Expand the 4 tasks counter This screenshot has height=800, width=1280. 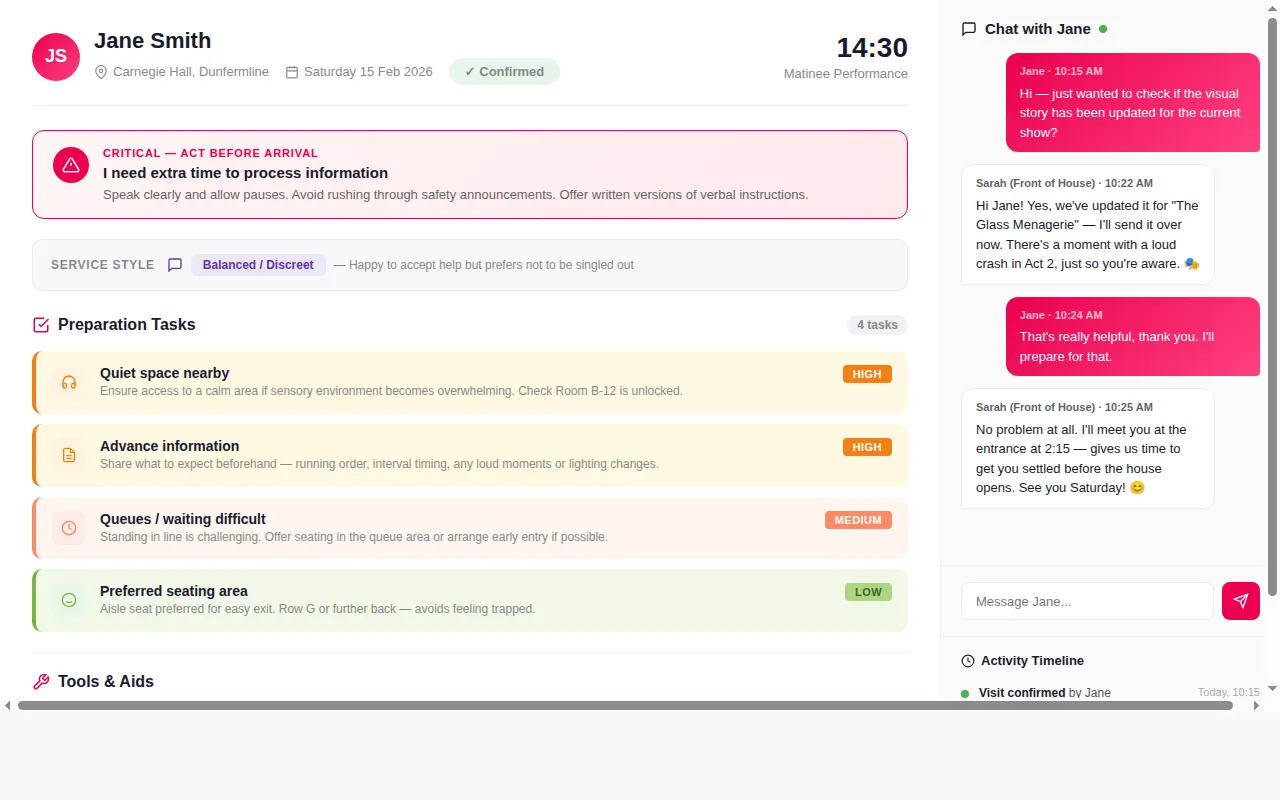[x=877, y=324]
